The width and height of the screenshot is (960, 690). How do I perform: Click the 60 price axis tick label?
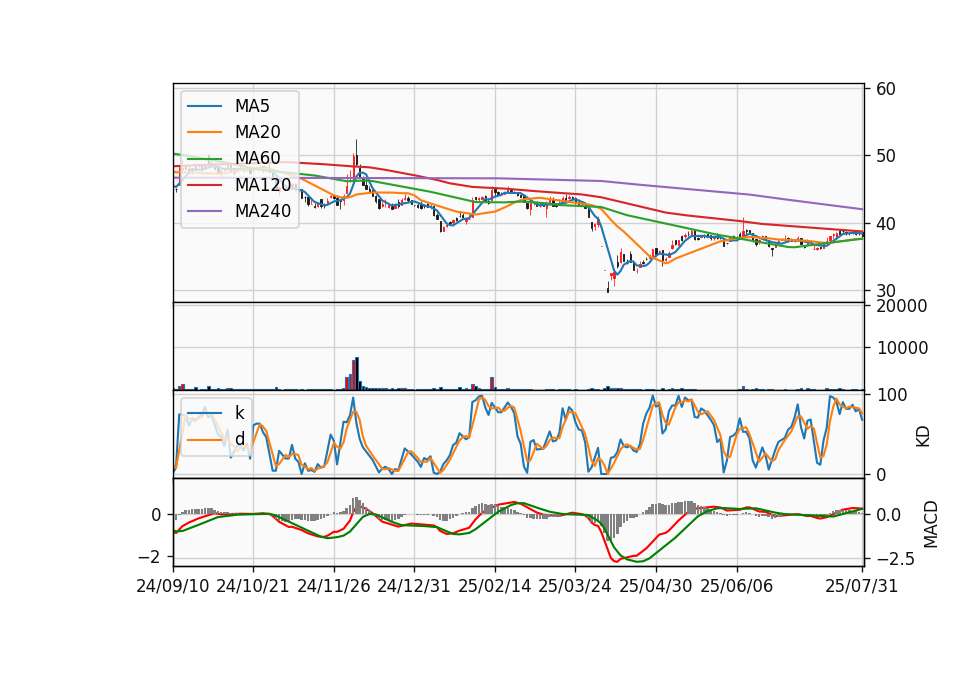[886, 89]
